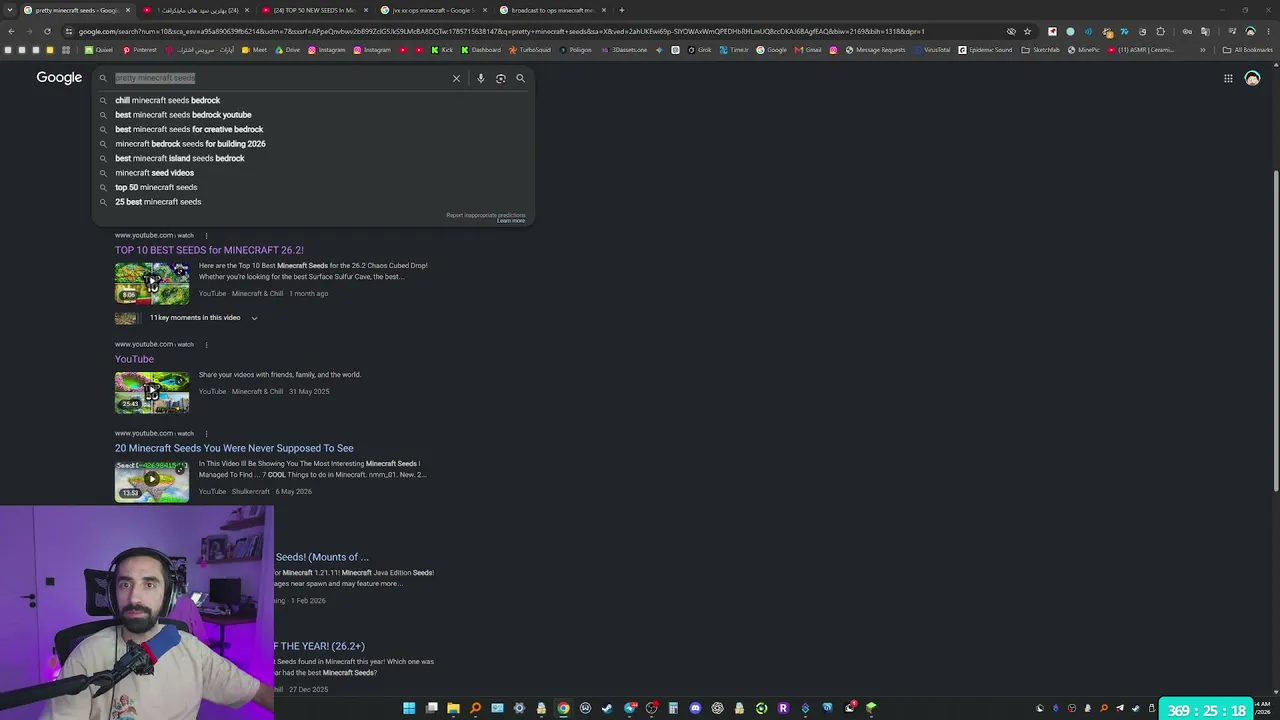Open the Chrome extensions puzzle menu
The width and height of the screenshot is (1280, 720).
[1160, 31]
